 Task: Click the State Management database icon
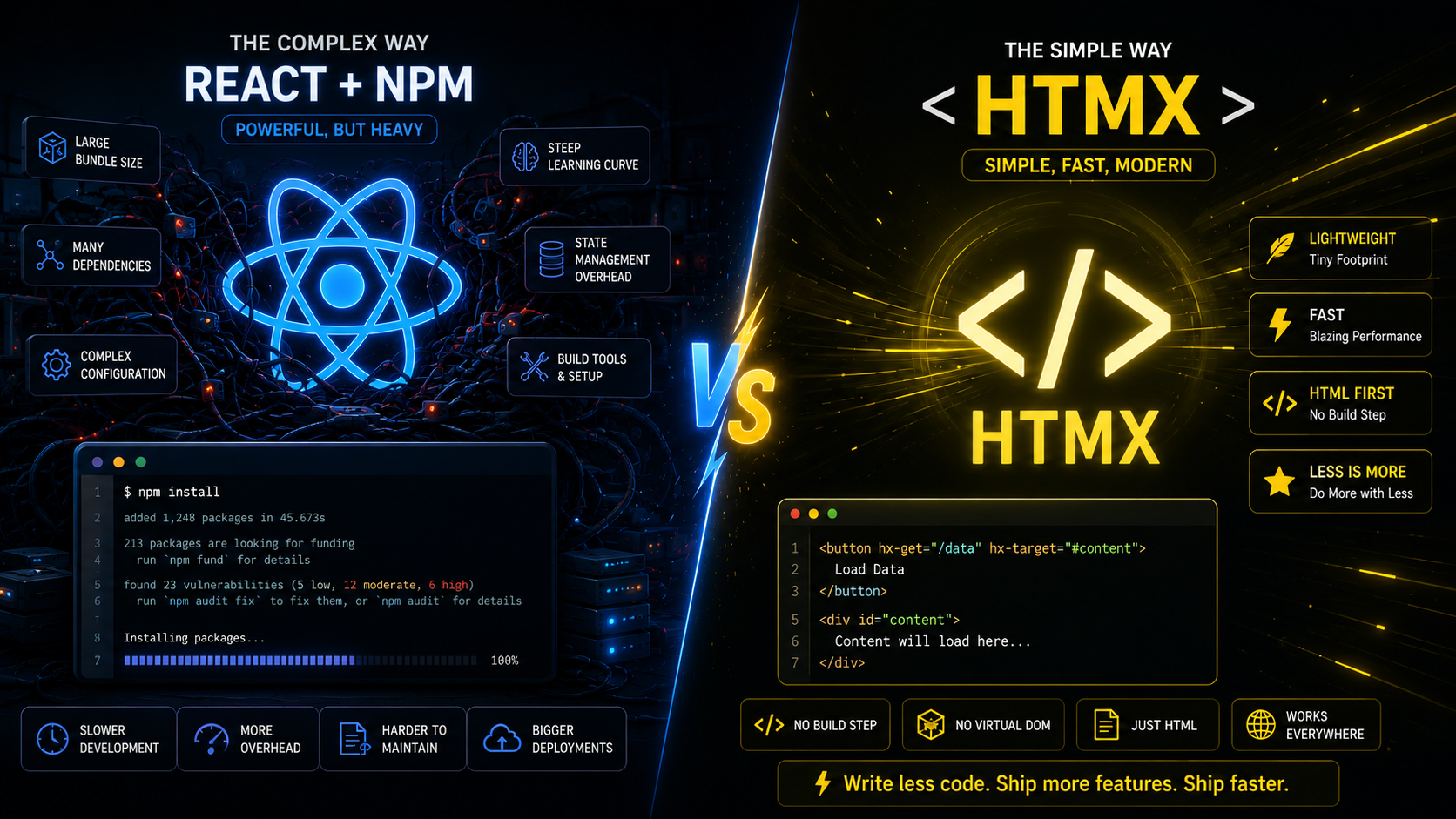(x=551, y=259)
